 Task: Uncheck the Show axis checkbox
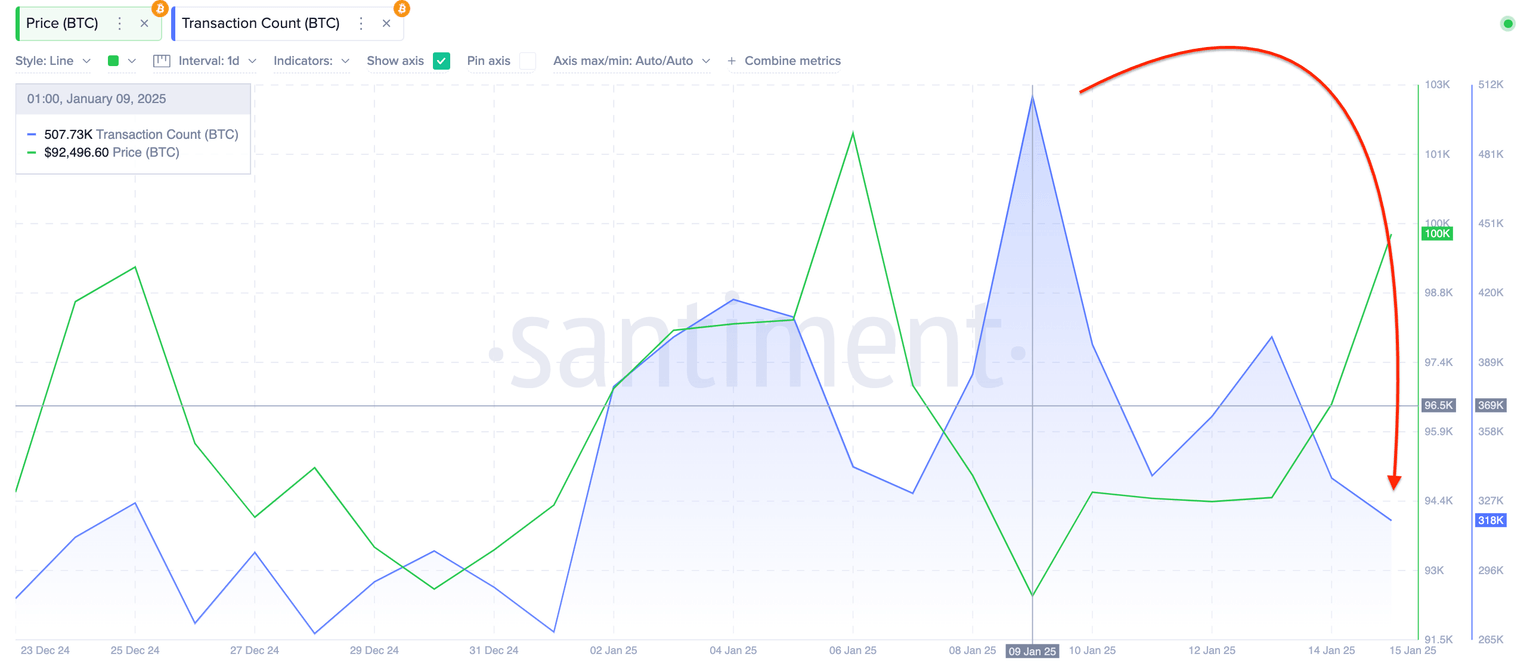441,61
